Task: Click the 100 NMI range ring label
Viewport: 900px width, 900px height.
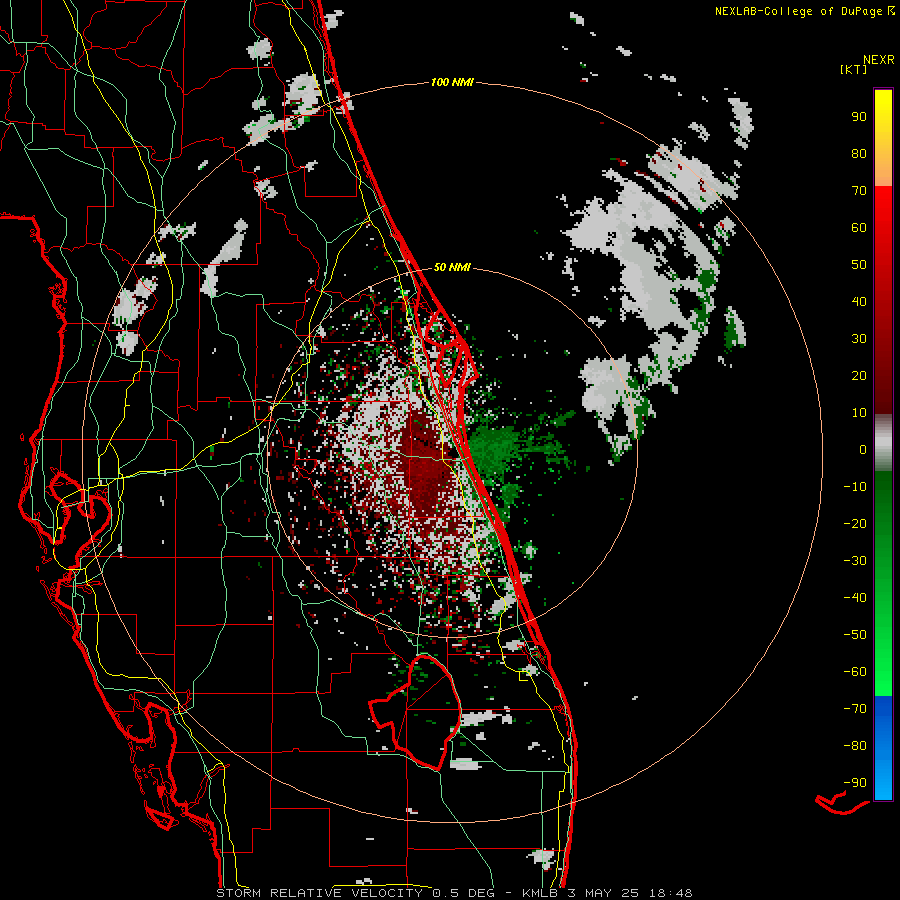Action: [x=452, y=82]
